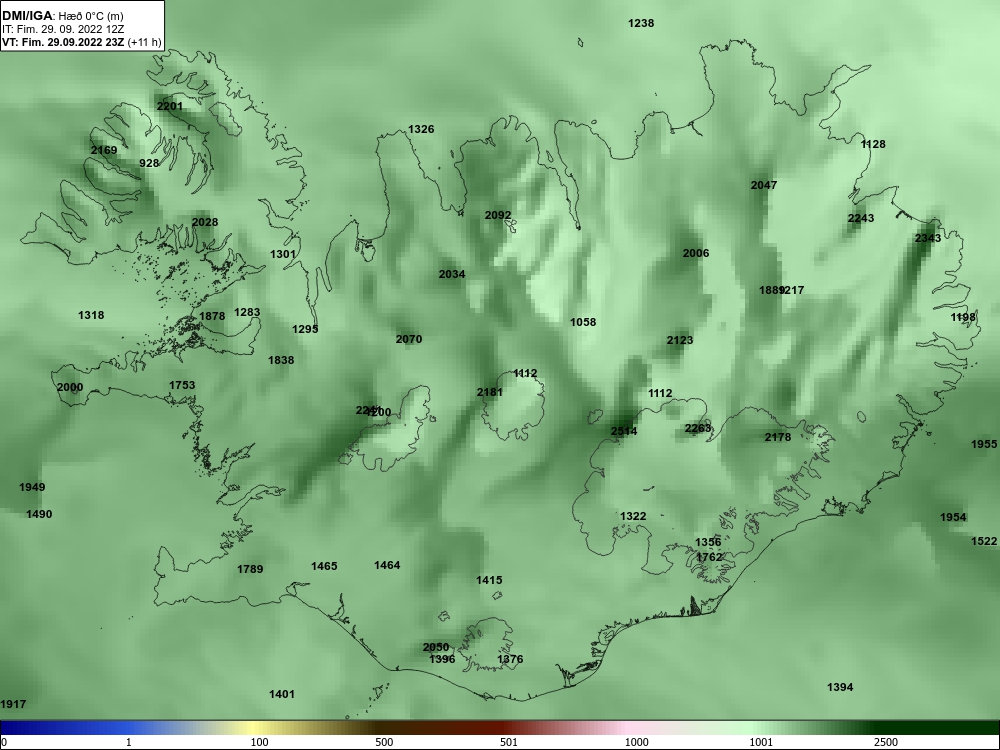Click the value 1401 over the southern sea
Viewport: 1000px width, 750px height.
point(282,694)
